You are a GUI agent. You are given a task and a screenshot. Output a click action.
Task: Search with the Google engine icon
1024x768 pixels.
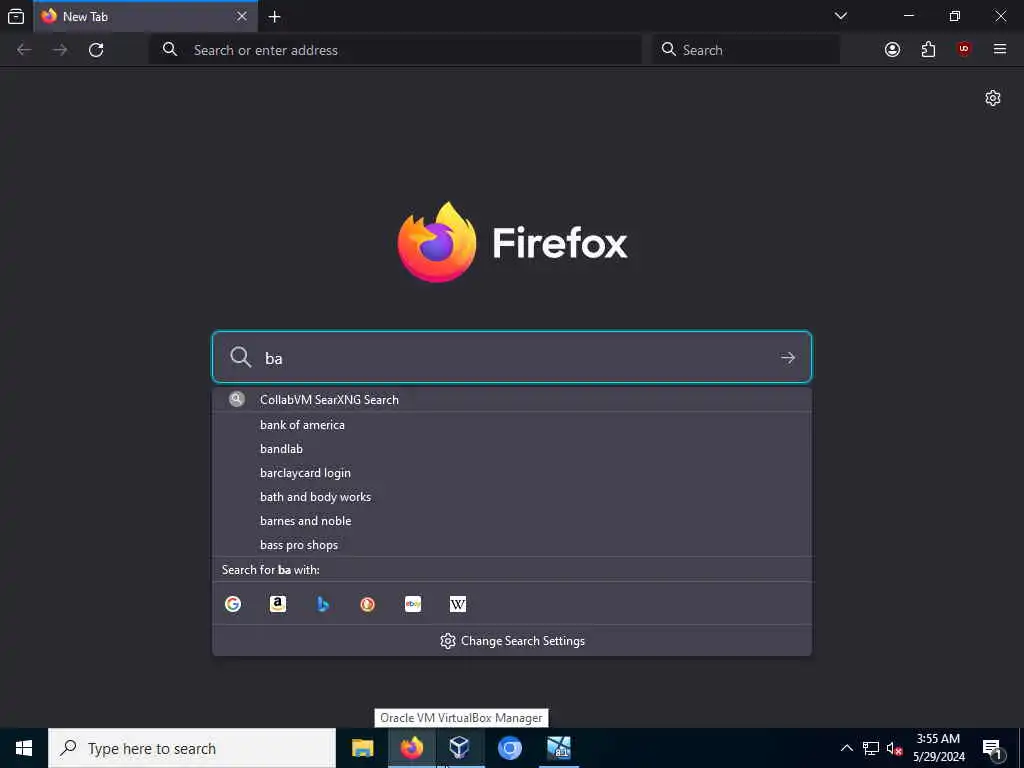coord(233,604)
